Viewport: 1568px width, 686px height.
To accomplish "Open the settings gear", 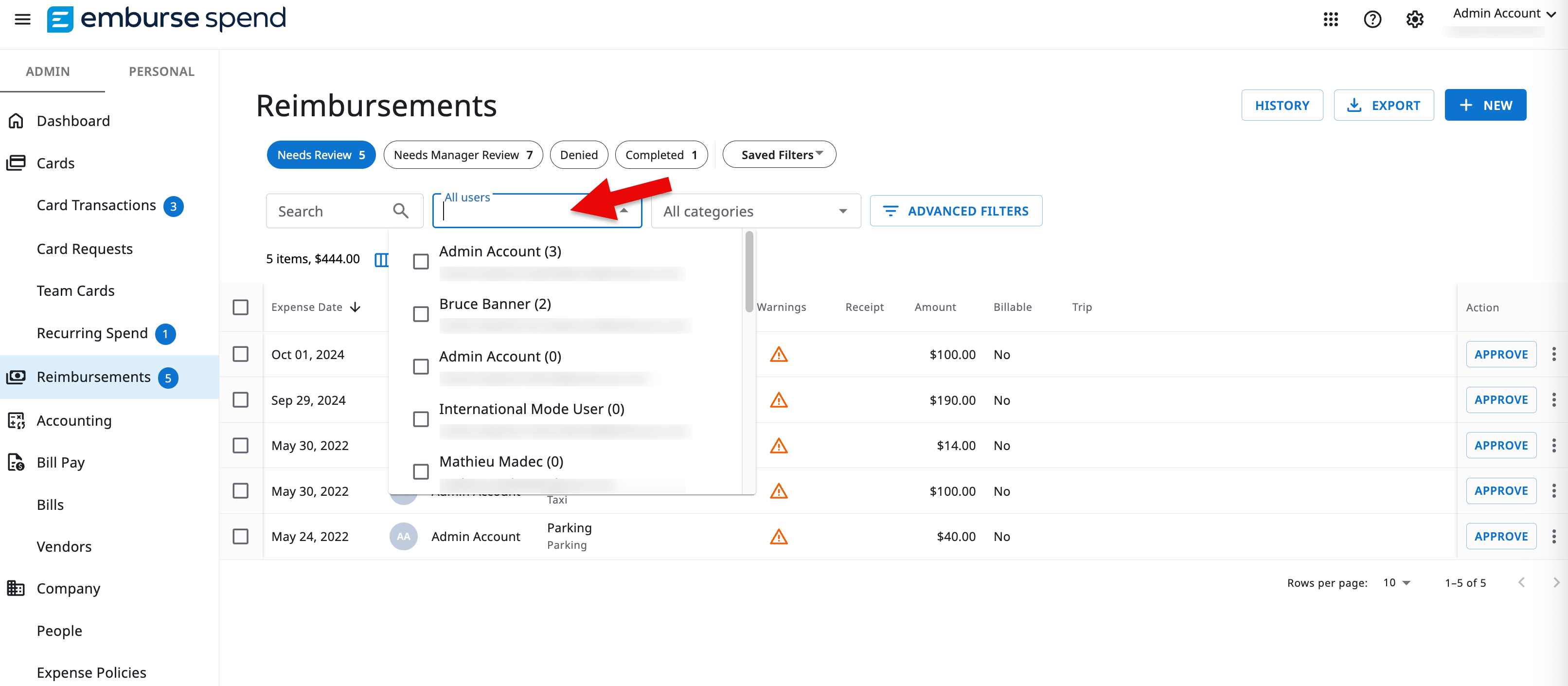I will coord(1415,19).
